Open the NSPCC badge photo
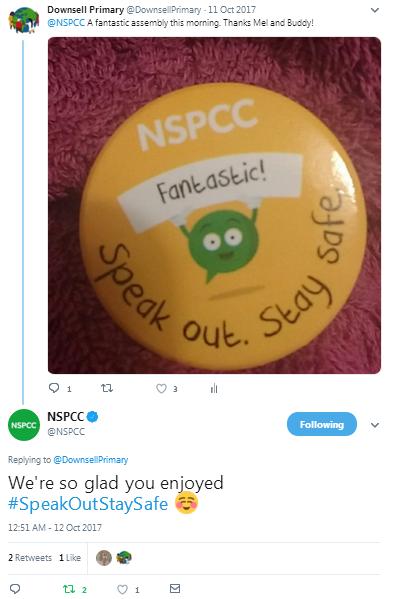Screen dimensions: 407x599 tap(214, 205)
